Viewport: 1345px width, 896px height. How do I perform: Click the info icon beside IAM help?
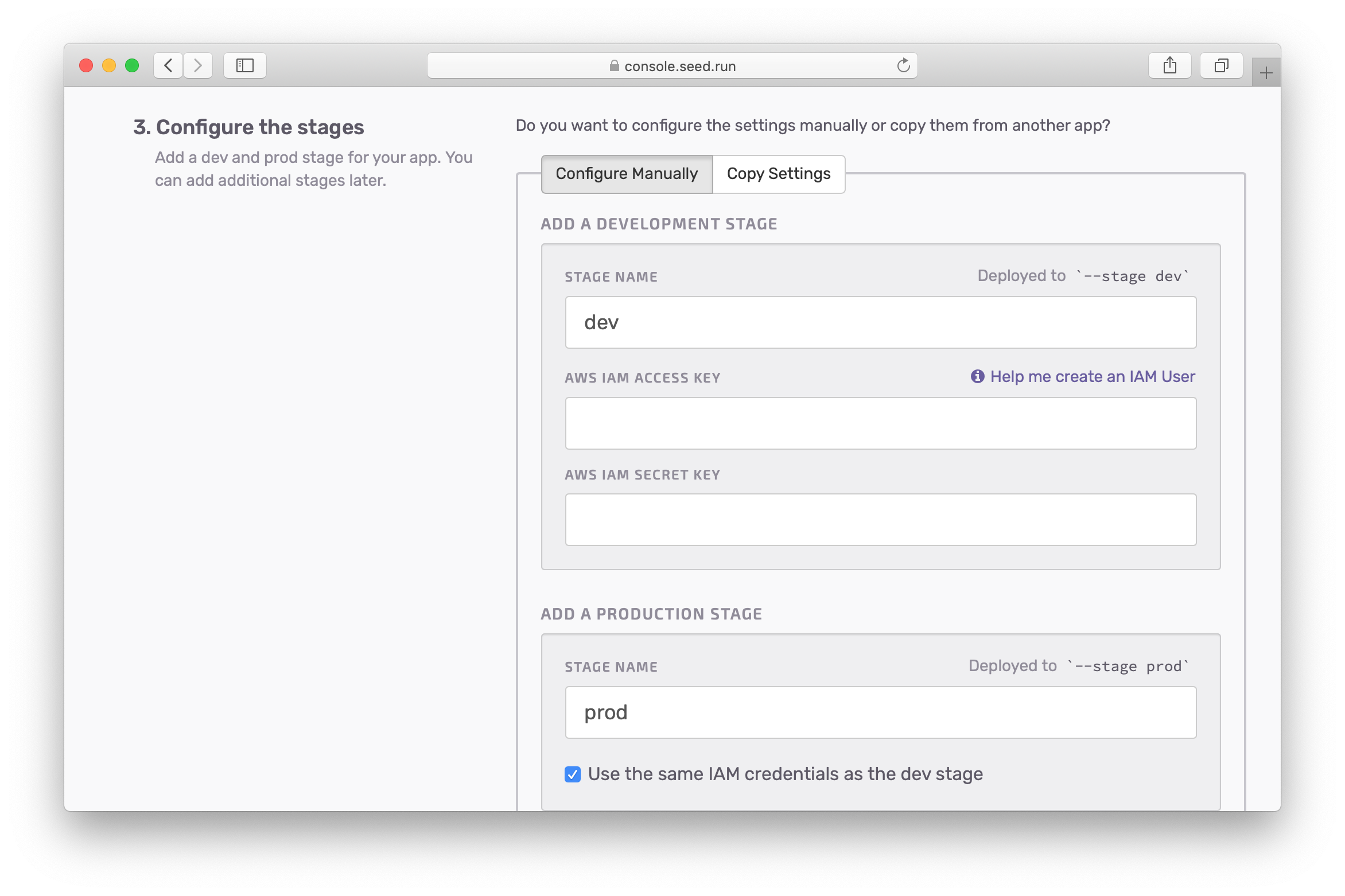tap(977, 376)
